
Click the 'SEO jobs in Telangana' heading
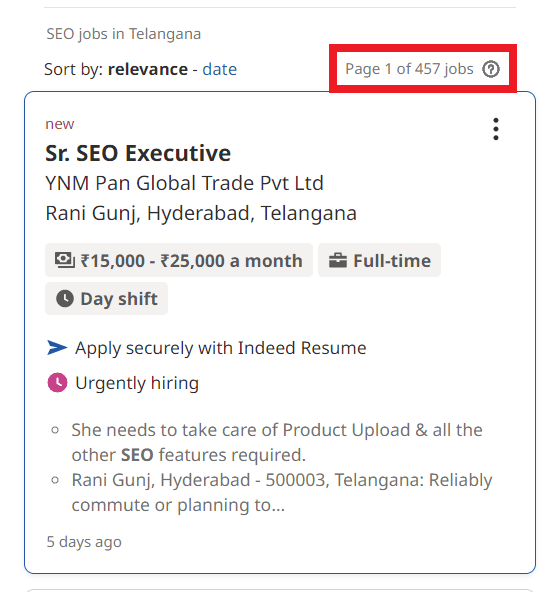(x=123, y=34)
